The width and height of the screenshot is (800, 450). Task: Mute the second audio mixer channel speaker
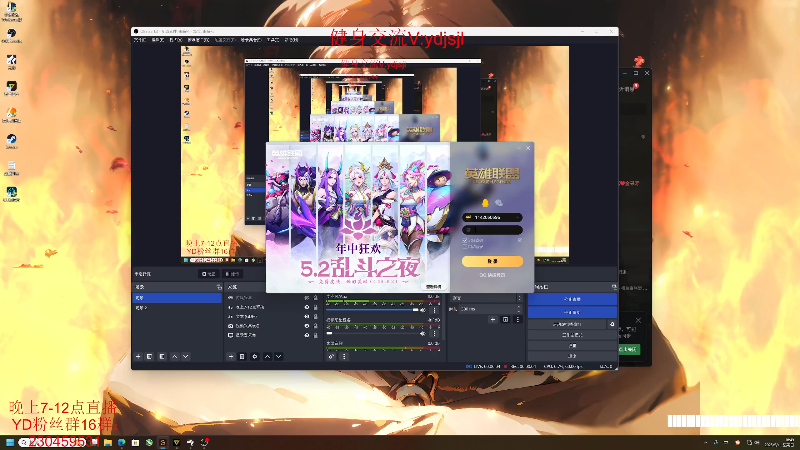pyautogui.click(x=423, y=333)
